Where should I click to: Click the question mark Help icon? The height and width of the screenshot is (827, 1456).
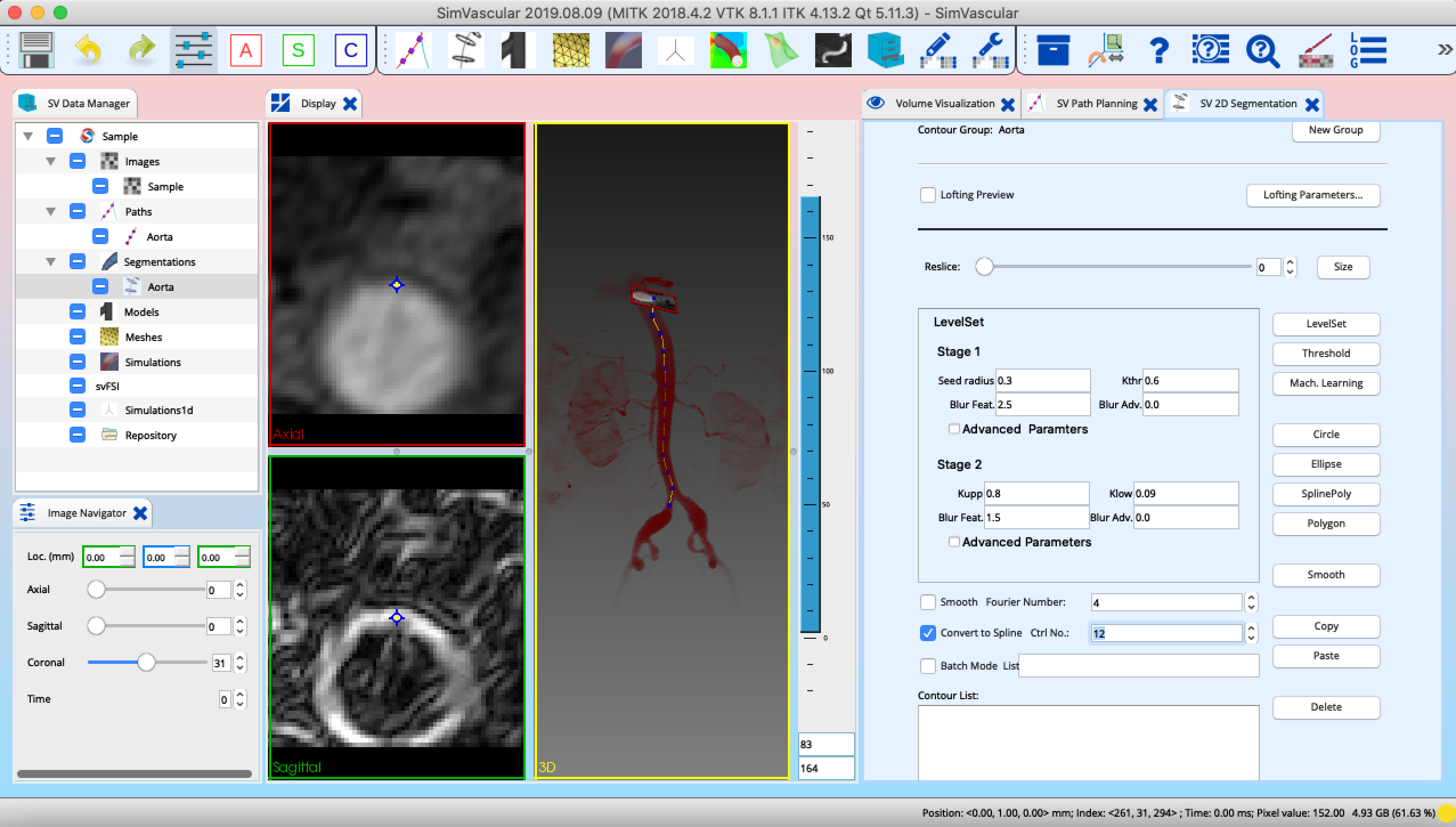[1159, 51]
